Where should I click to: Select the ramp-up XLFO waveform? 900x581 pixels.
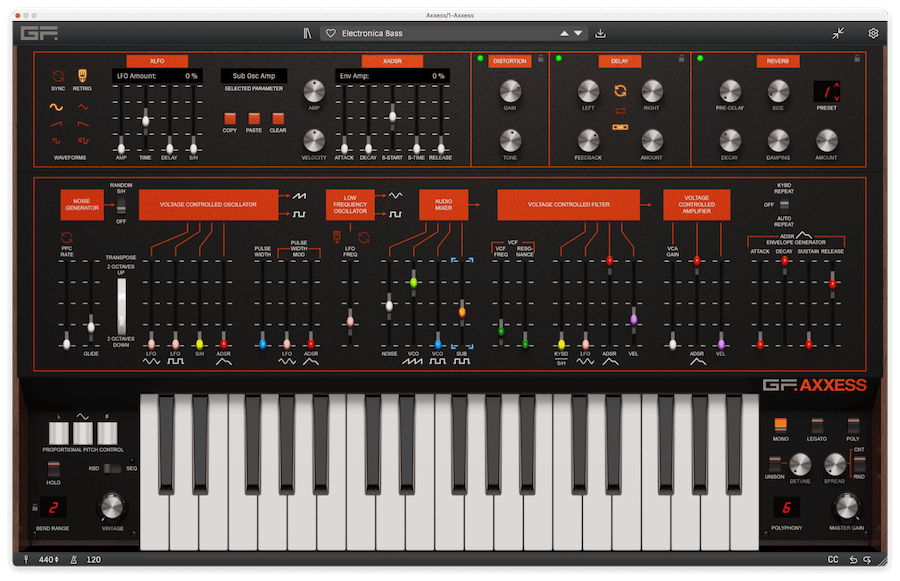(56, 123)
